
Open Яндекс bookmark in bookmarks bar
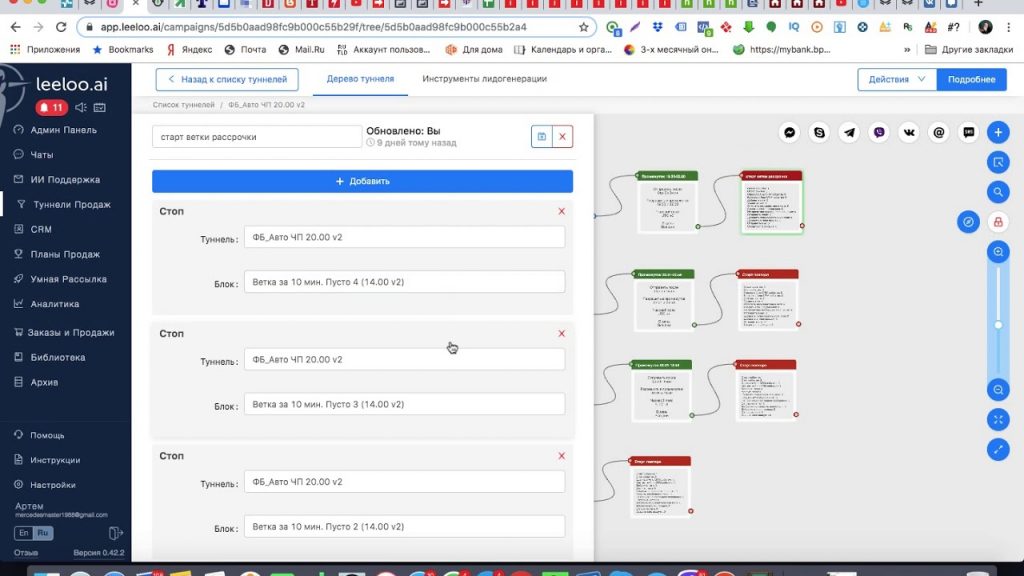189,50
